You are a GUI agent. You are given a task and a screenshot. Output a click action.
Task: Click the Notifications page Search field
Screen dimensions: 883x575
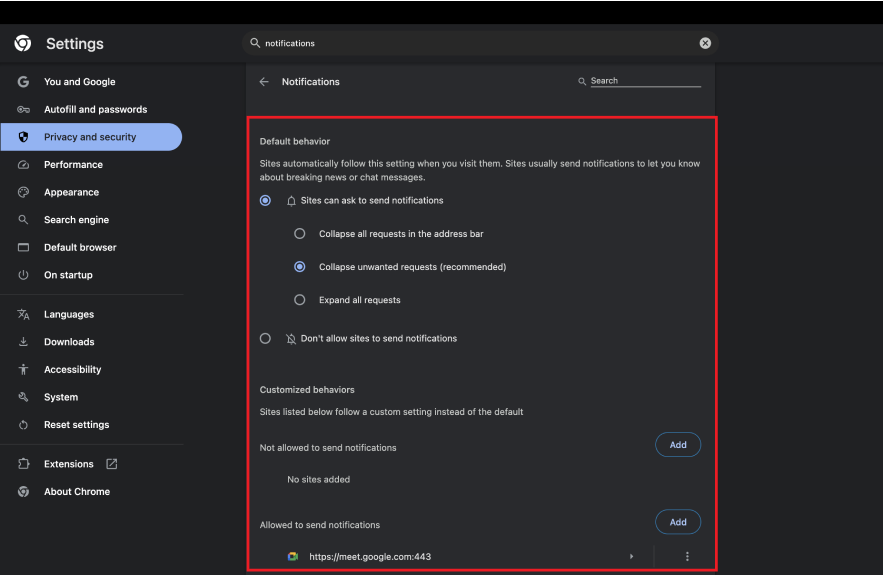[x=645, y=81]
